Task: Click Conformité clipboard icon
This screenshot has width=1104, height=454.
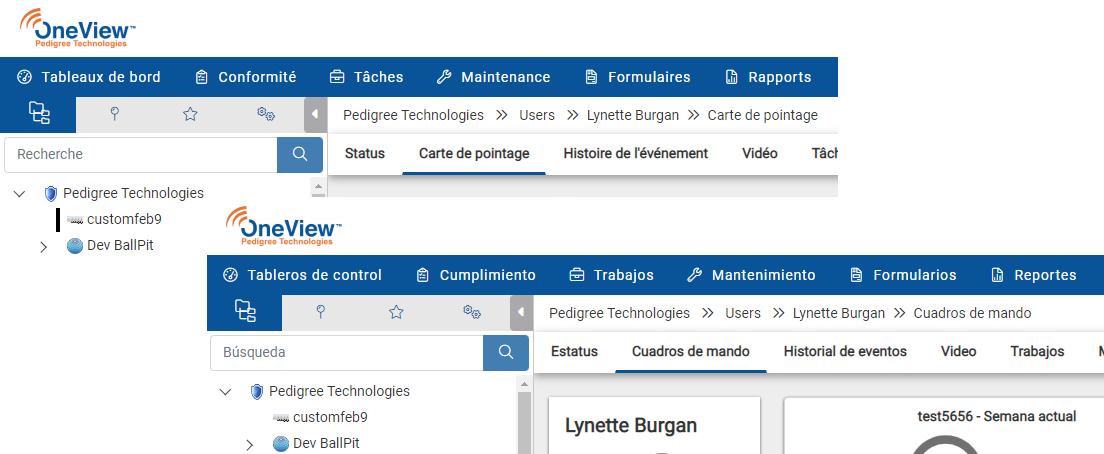Action: coord(201,77)
